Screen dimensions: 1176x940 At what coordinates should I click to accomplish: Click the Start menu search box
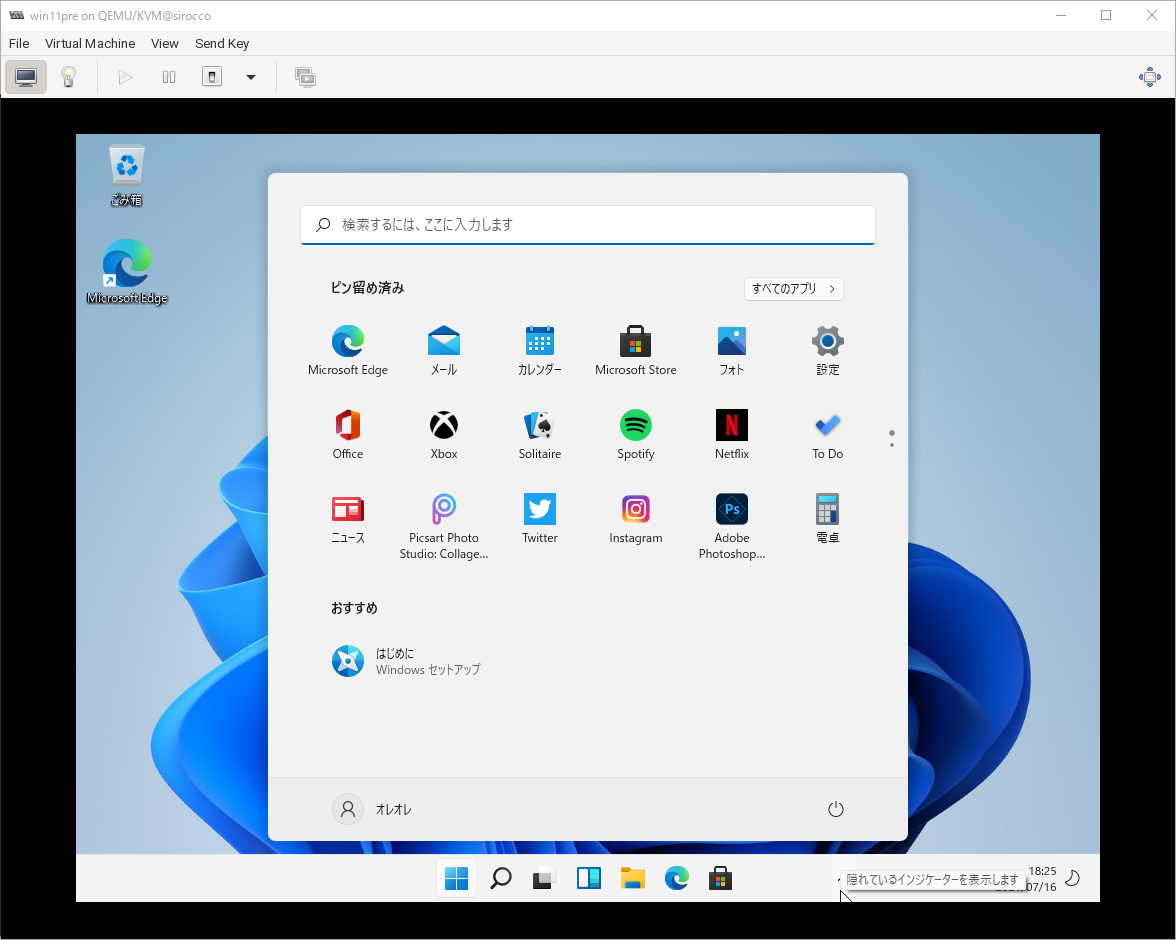588,224
